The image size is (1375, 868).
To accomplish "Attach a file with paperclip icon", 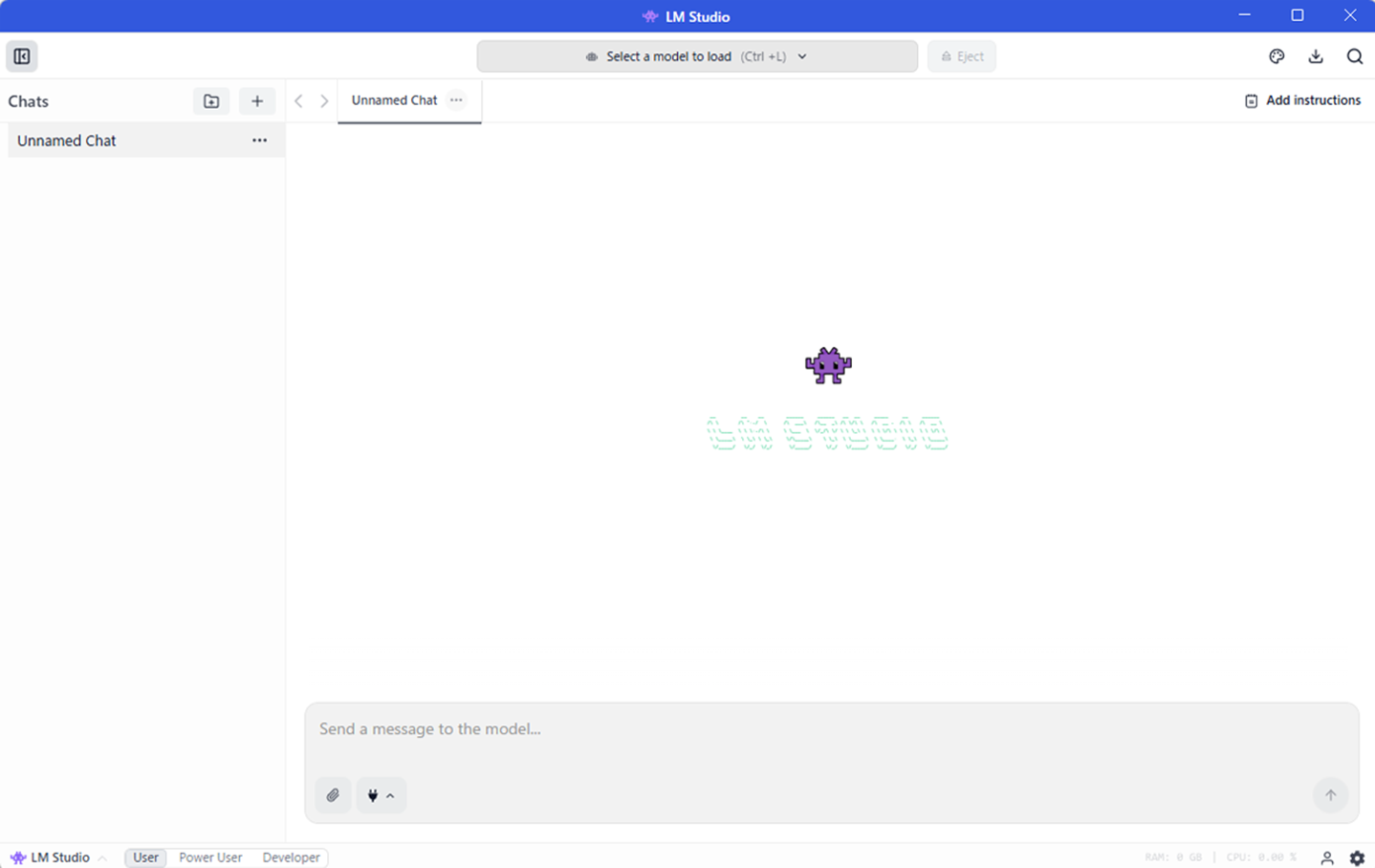I will [333, 795].
